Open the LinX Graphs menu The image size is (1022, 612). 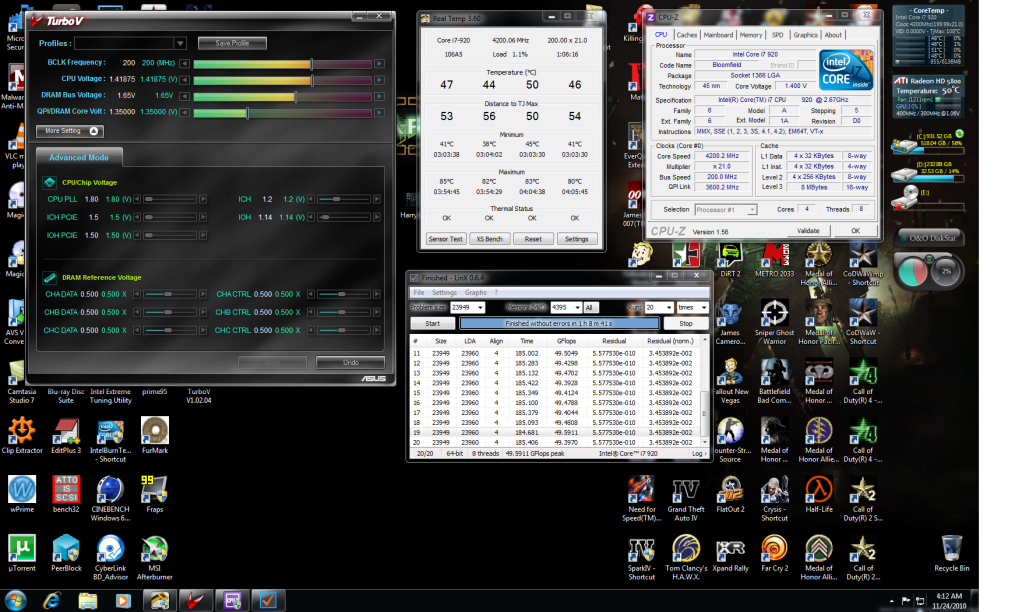pyautogui.click(x=475, y=293)
